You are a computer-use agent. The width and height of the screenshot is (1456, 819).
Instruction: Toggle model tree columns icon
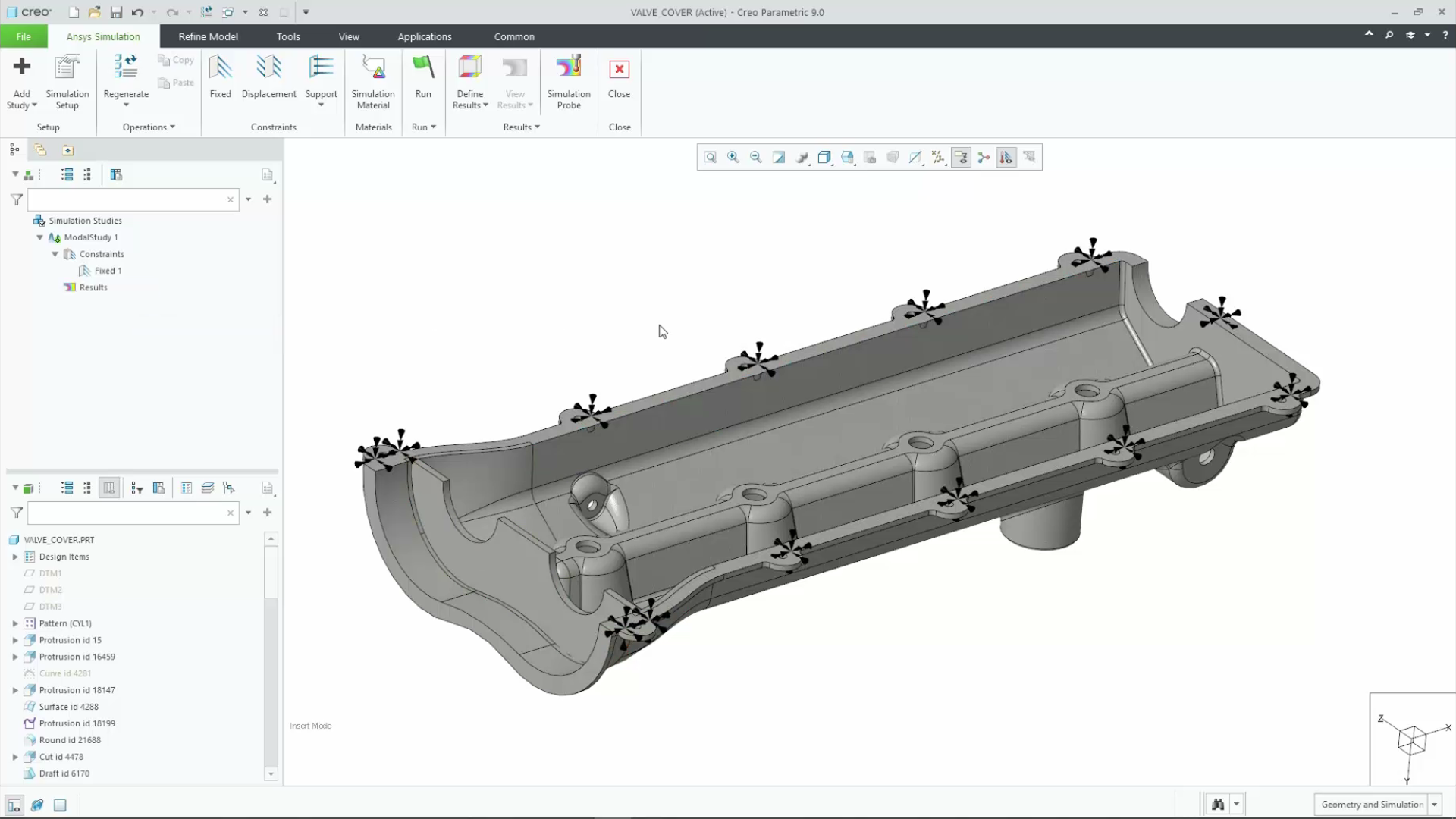click(109, 488)
